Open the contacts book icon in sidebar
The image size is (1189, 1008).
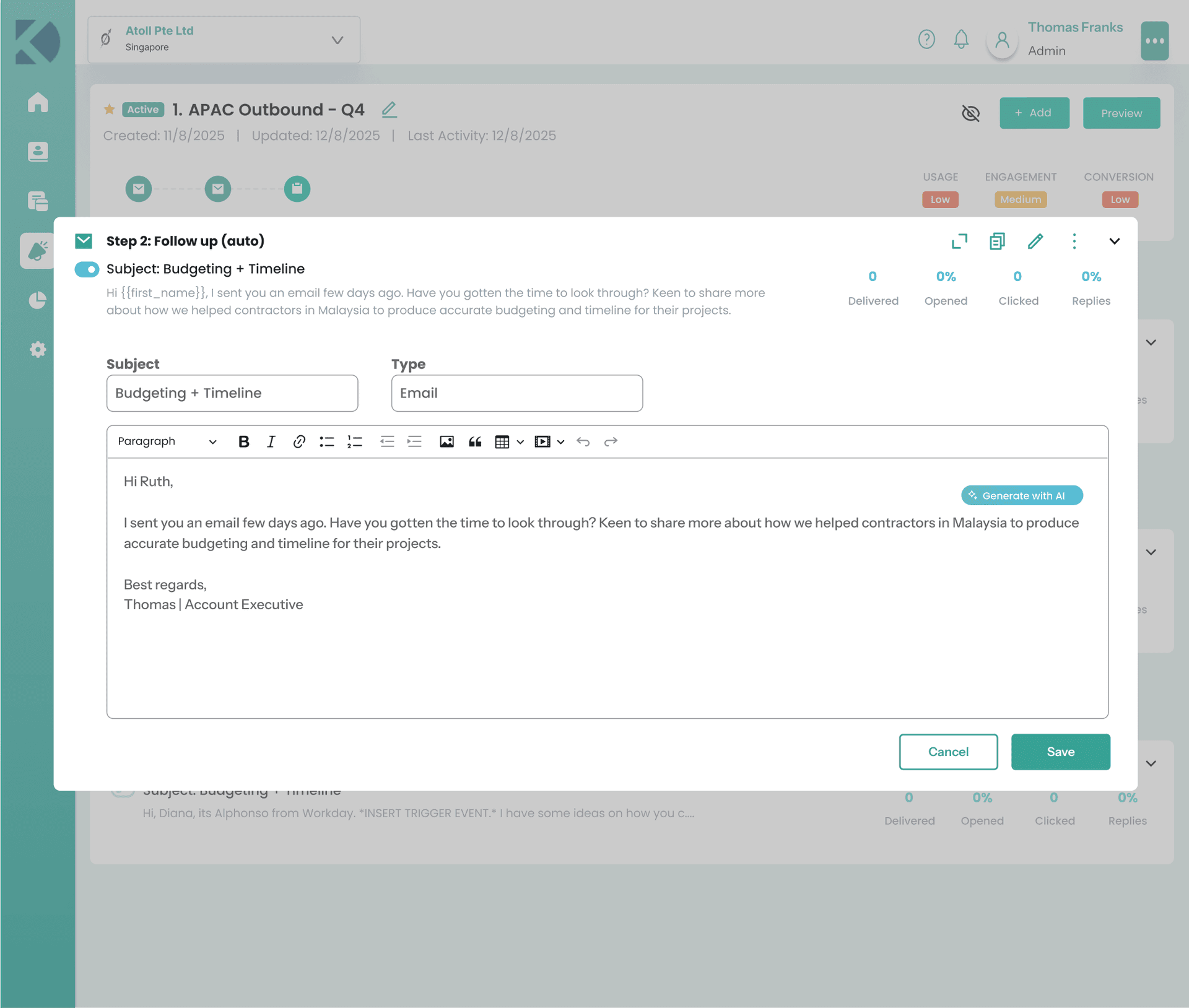37,152
